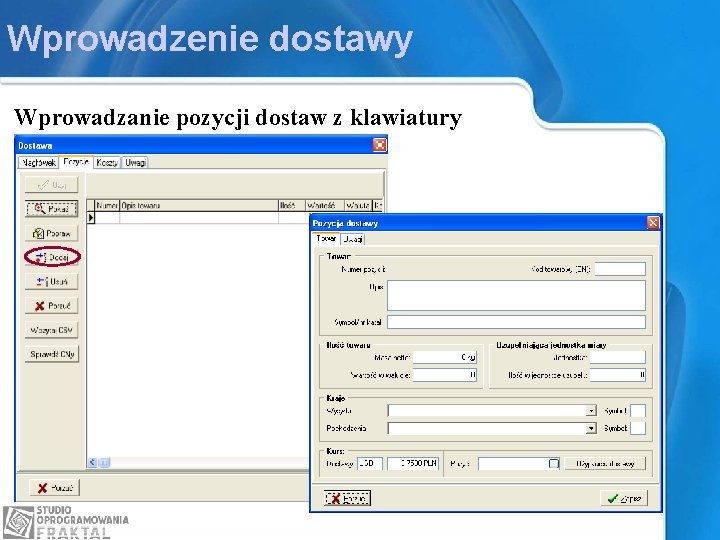The image size is (720, 540).
Task: Select the Pozycje tab in Dostawa
Action: pyautogui.click(x=76, y=162)
